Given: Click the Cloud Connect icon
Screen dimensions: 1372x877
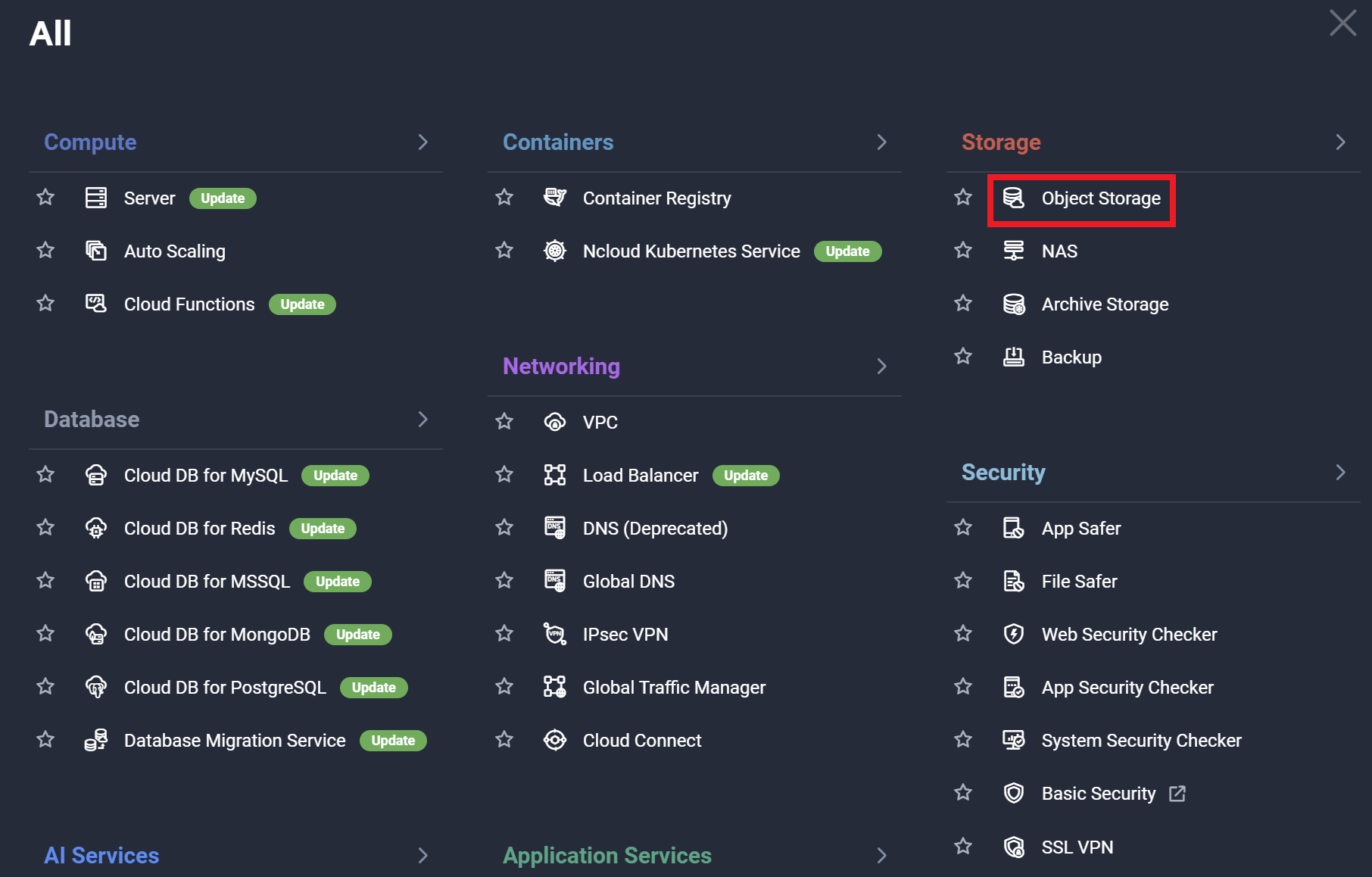Looking at the screenshot, I should point(555,740).
